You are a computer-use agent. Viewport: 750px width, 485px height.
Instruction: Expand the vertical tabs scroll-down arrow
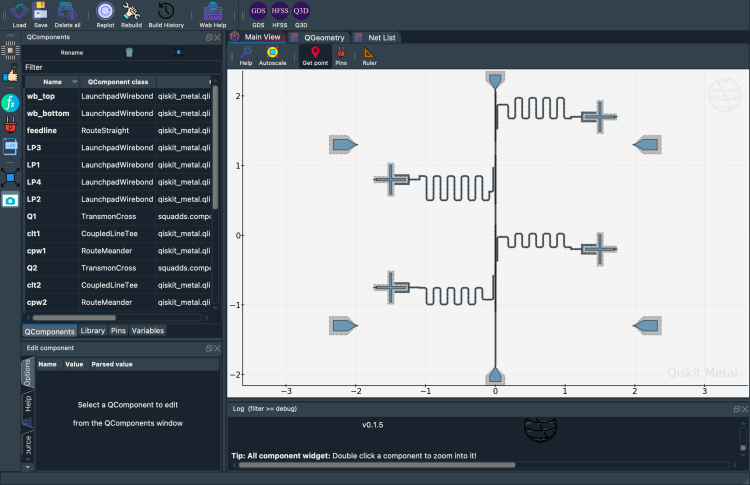pos(28,467)
